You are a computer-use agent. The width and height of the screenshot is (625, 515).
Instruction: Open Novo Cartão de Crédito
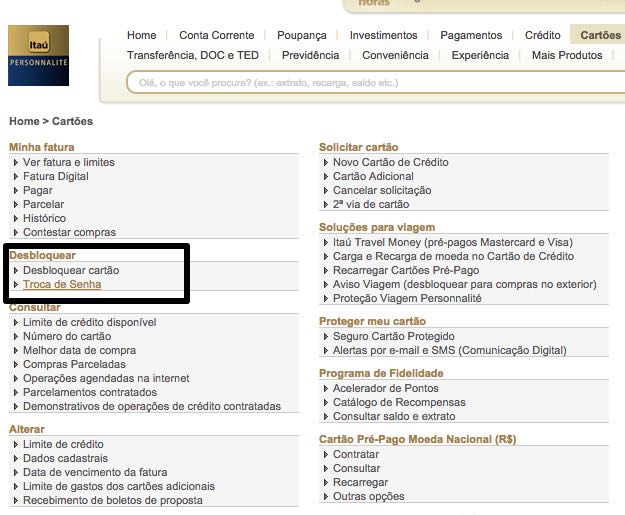click(x=391, y=162)
